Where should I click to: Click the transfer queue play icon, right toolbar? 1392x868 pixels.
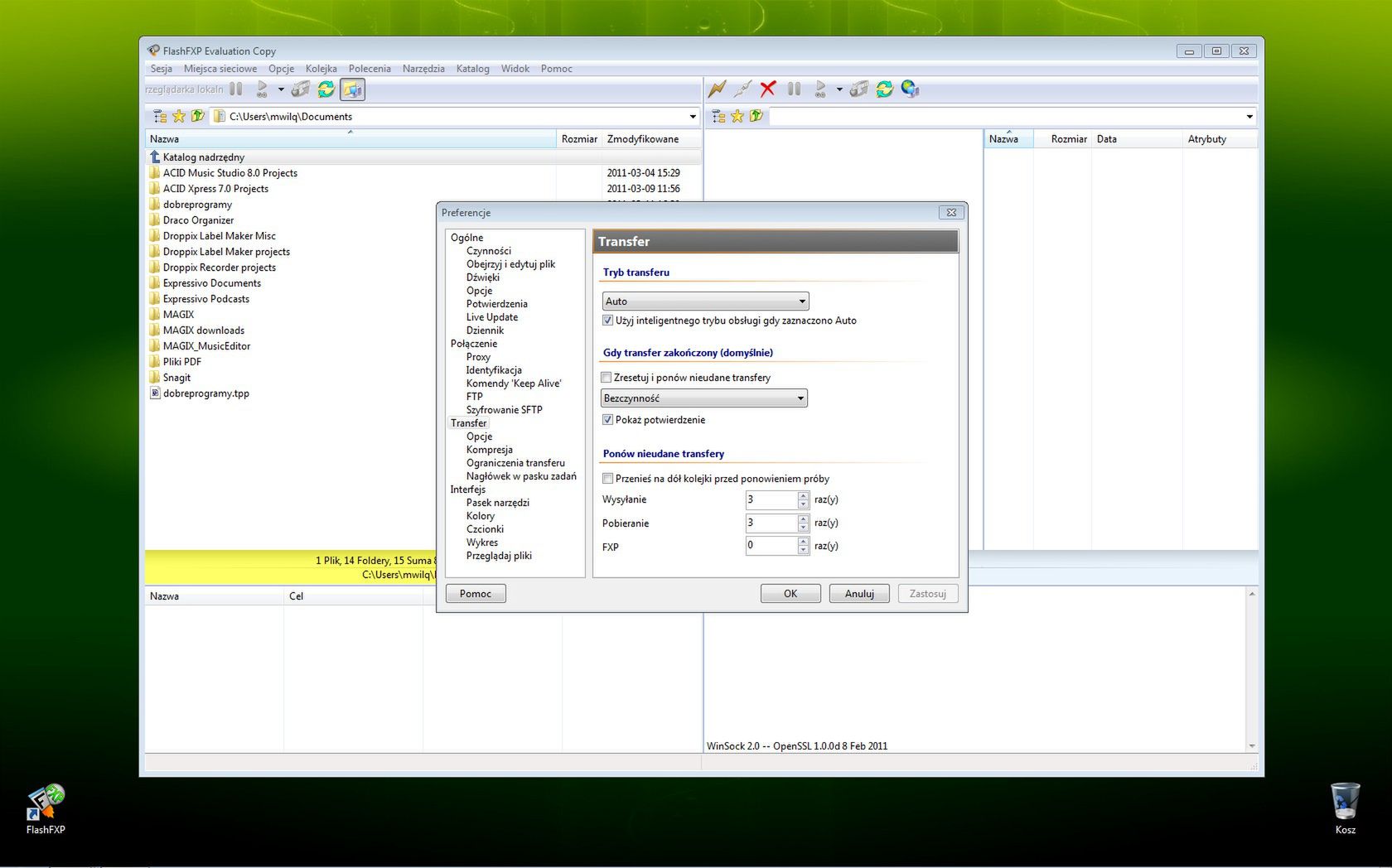coord(820,89)
